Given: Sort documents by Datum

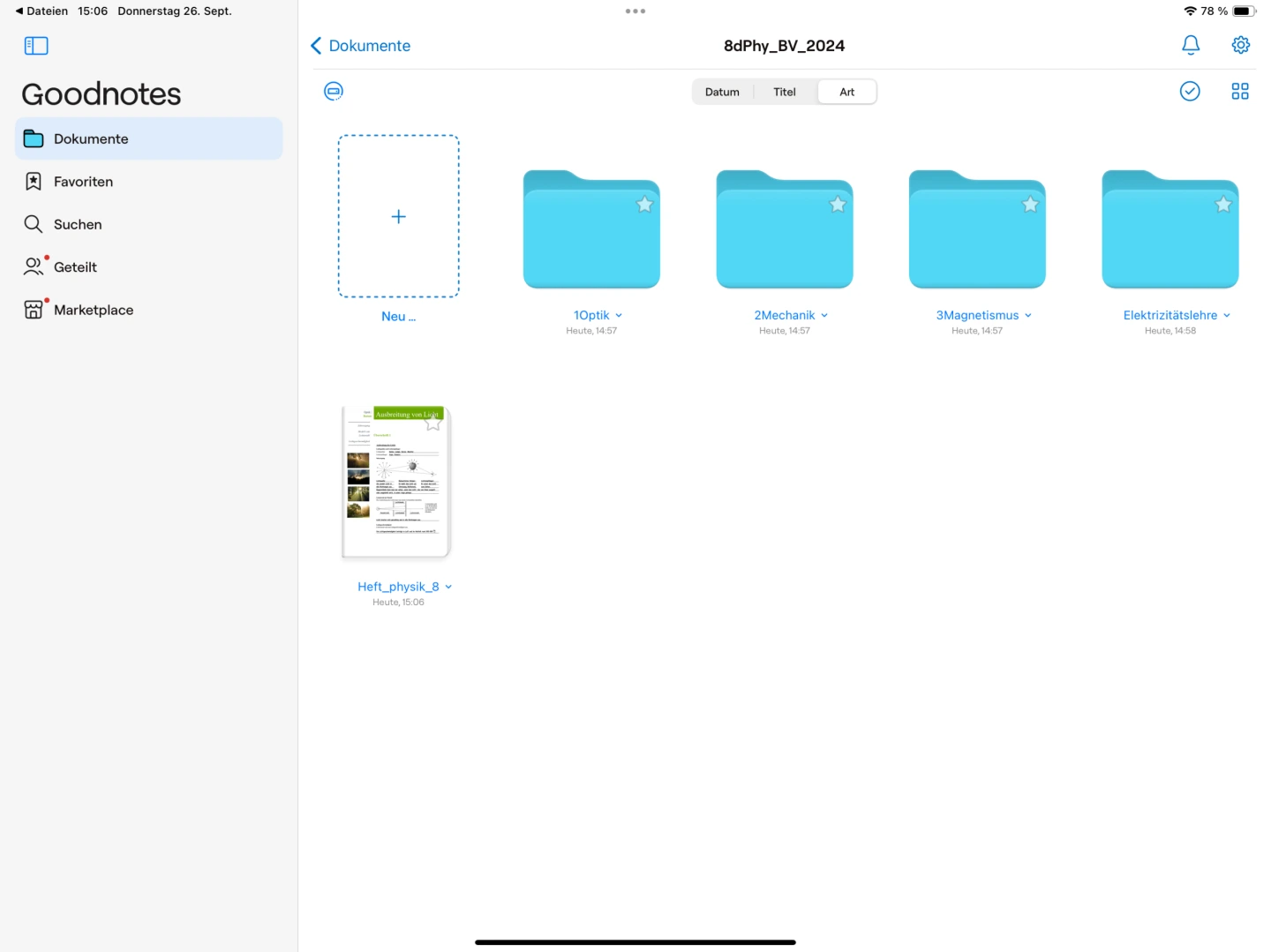Looking at the screenshot, I should coord(722,92).
